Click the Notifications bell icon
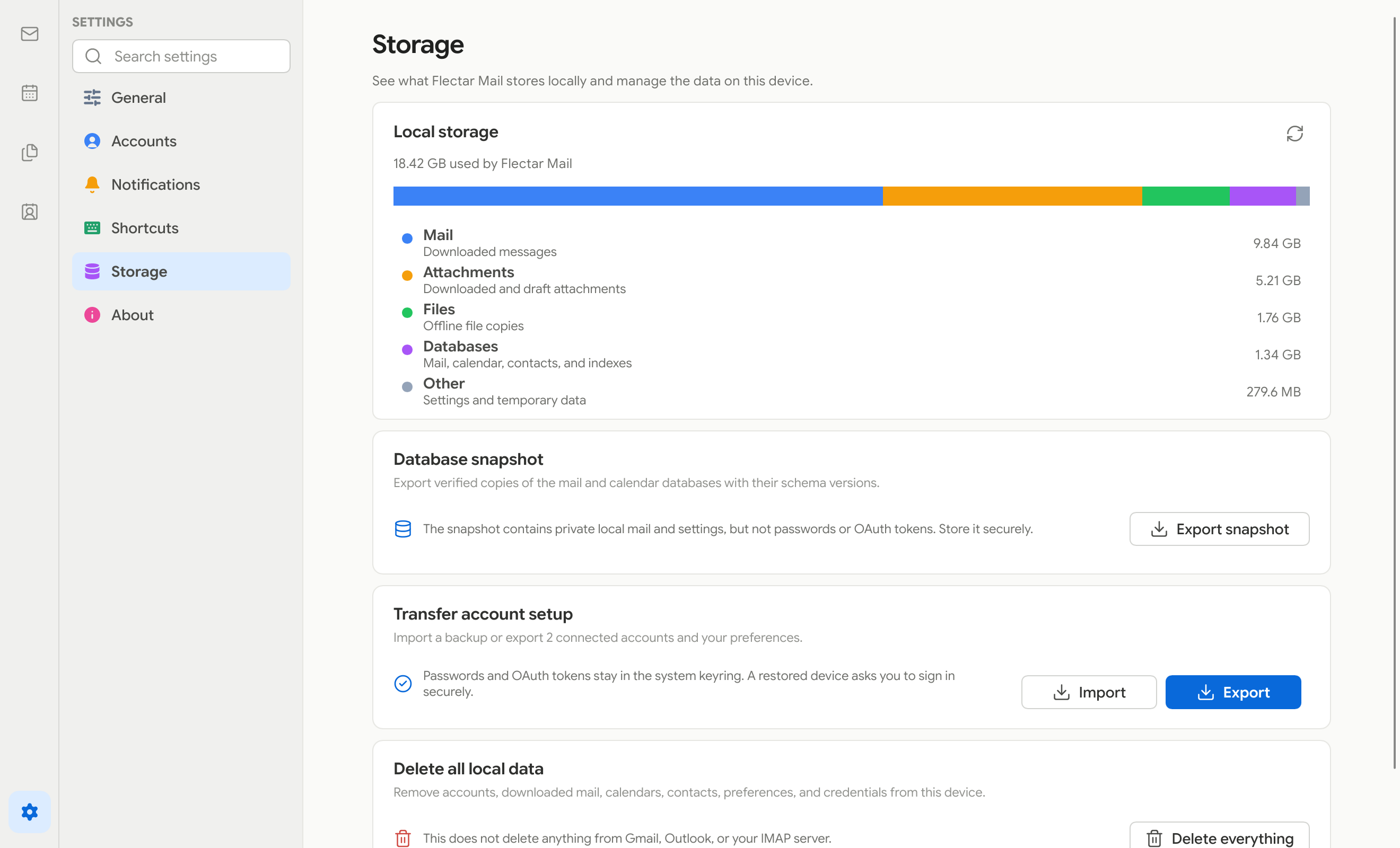This screenshot has height=848, width=1400. click(92, 184)
